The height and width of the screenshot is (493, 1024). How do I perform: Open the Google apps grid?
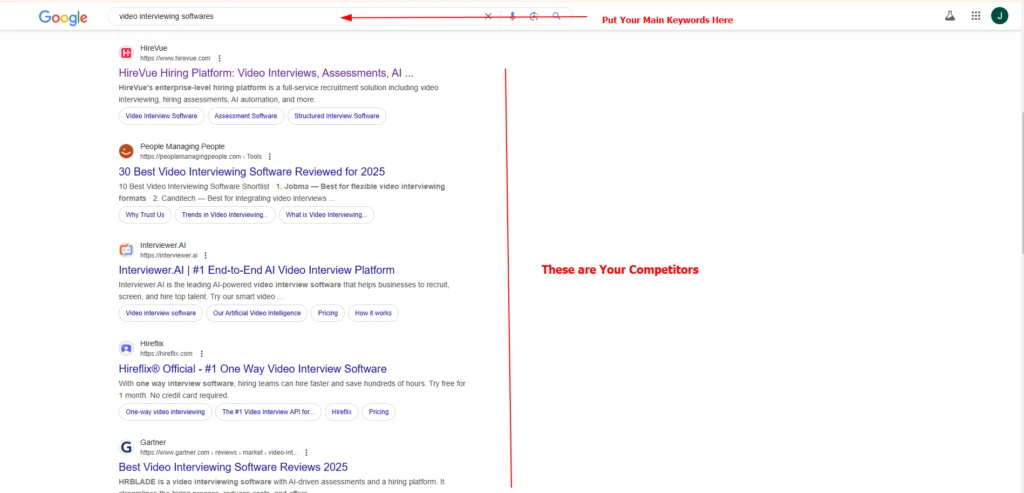pos(976,16)
